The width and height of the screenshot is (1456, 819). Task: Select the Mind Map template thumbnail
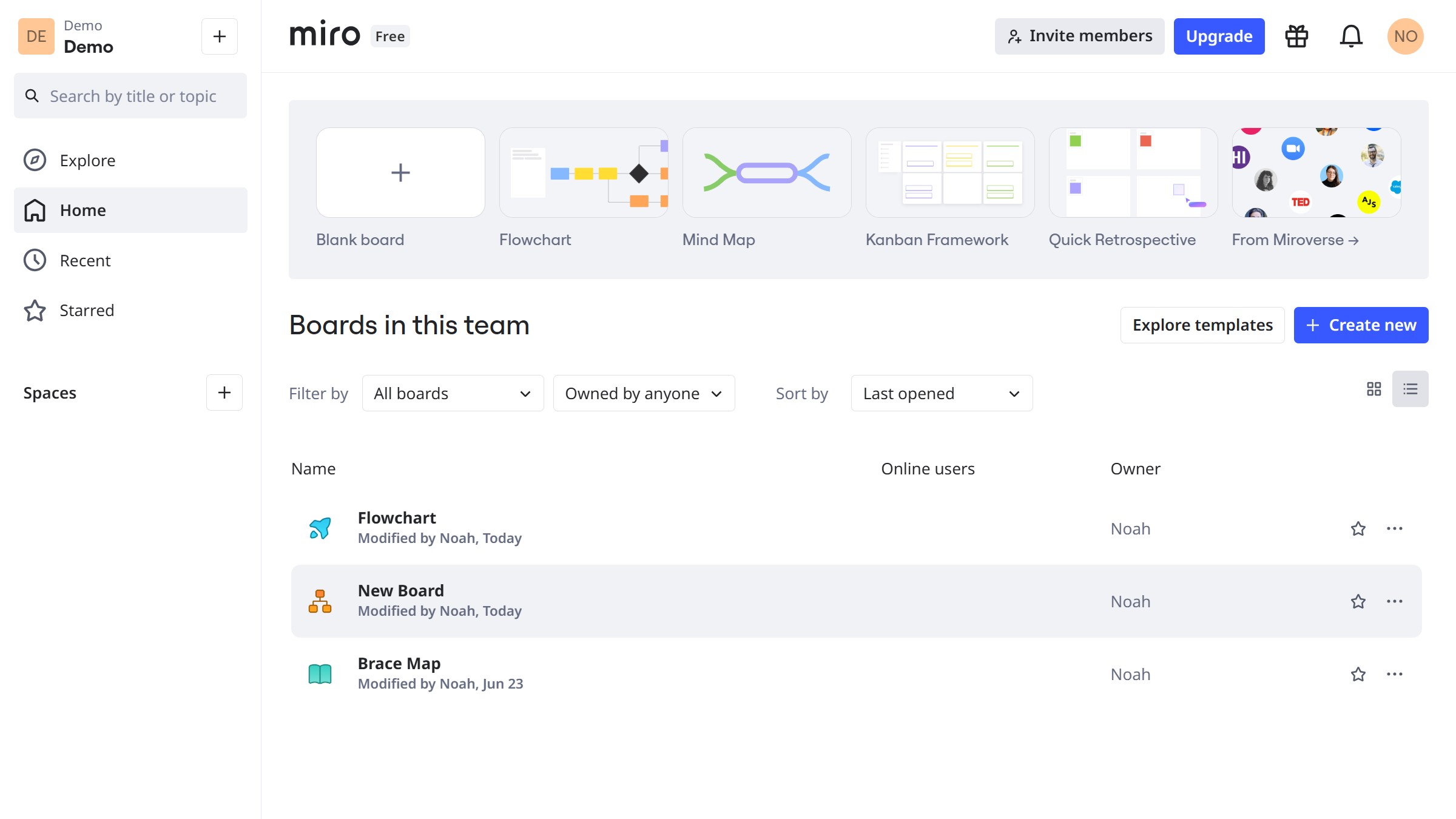pos(766,172)
